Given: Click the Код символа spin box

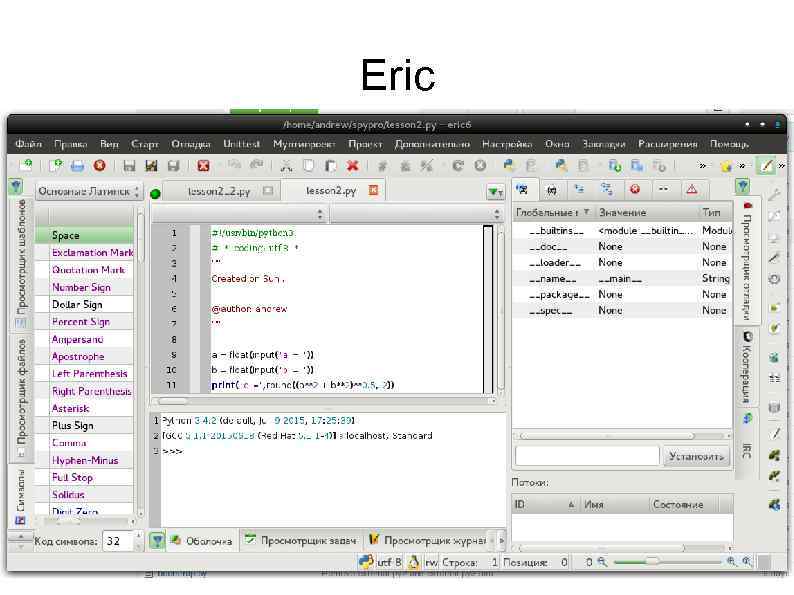Looking at the screenshot, I should click(122, 541).
